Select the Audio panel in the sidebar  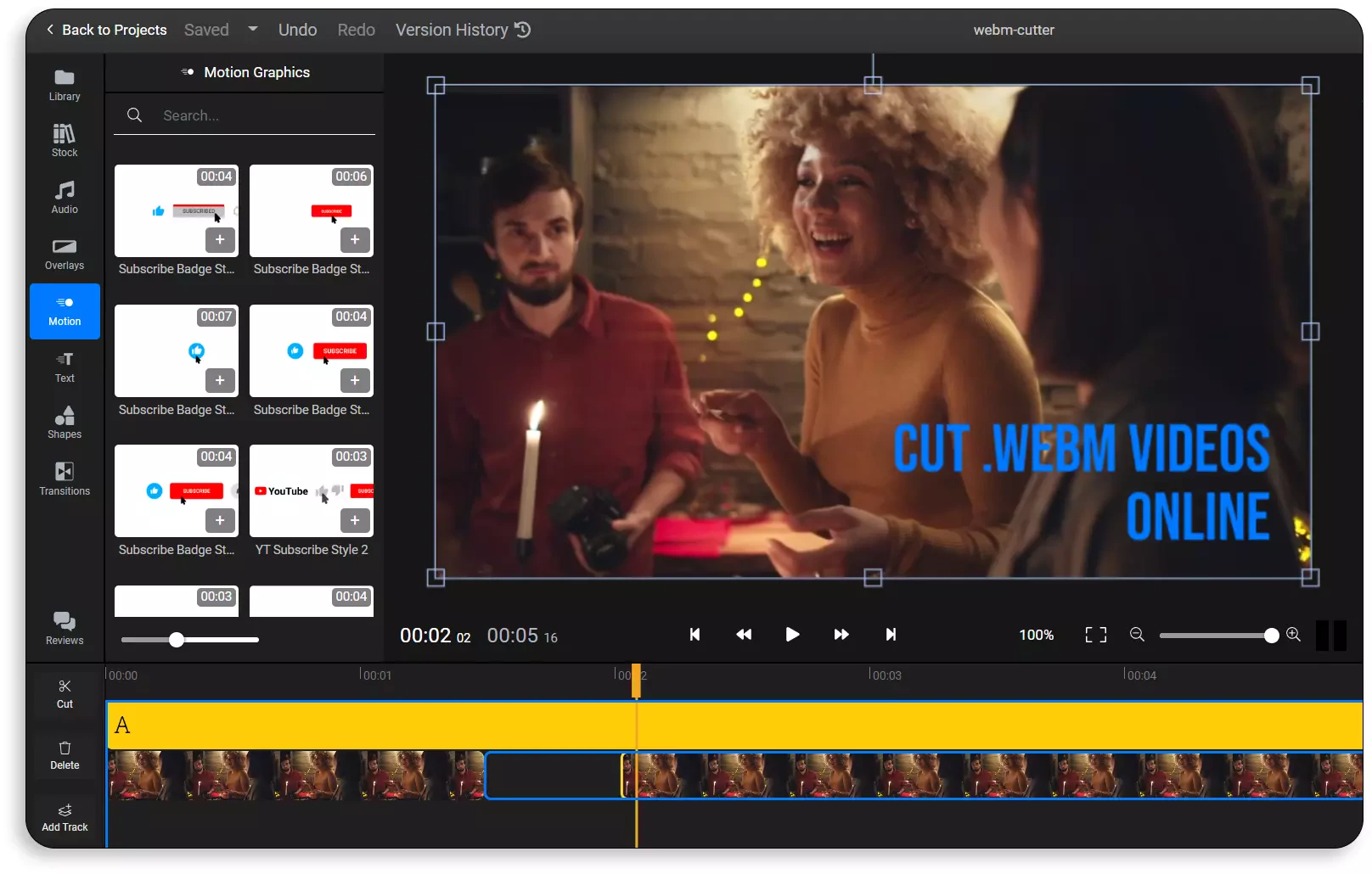pos(64,196)
